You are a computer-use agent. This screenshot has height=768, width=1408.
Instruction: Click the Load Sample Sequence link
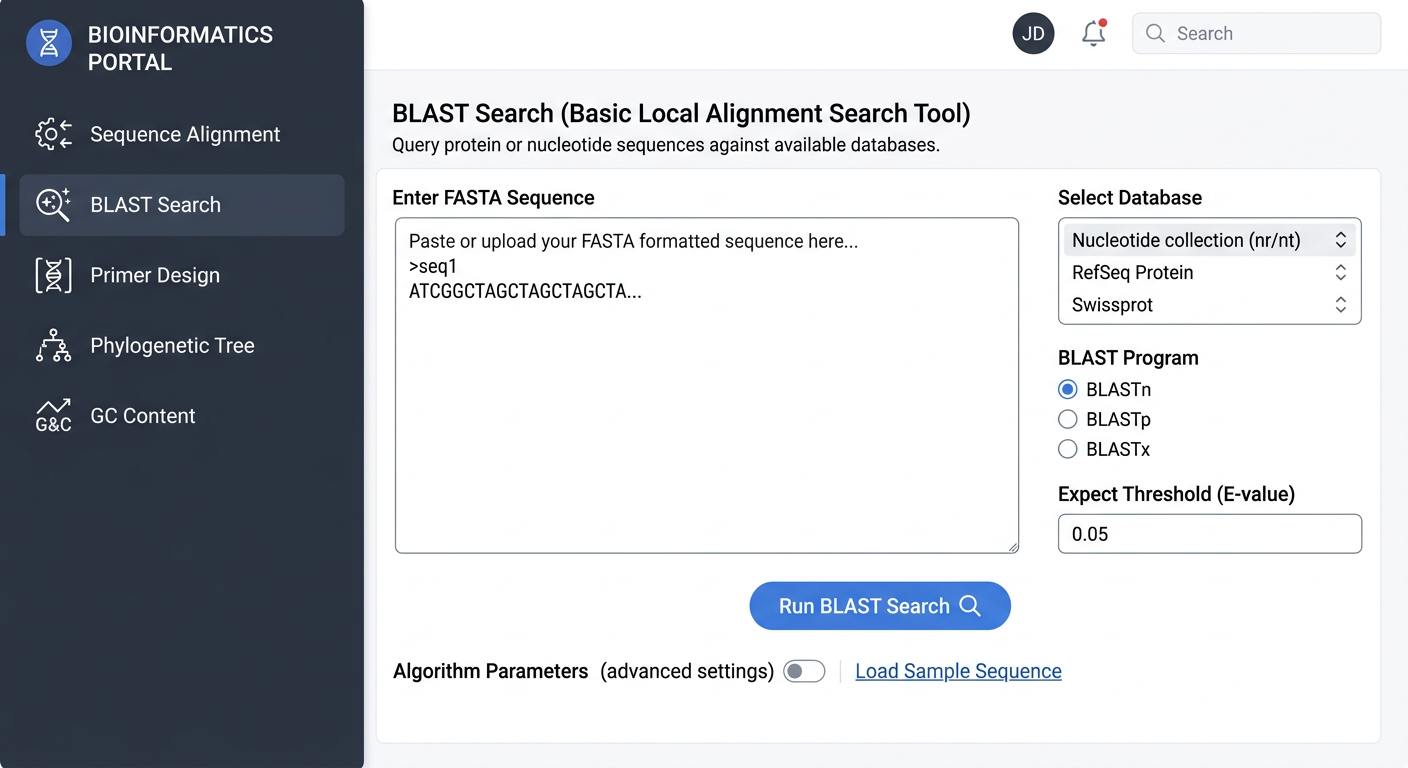point(958,671)
